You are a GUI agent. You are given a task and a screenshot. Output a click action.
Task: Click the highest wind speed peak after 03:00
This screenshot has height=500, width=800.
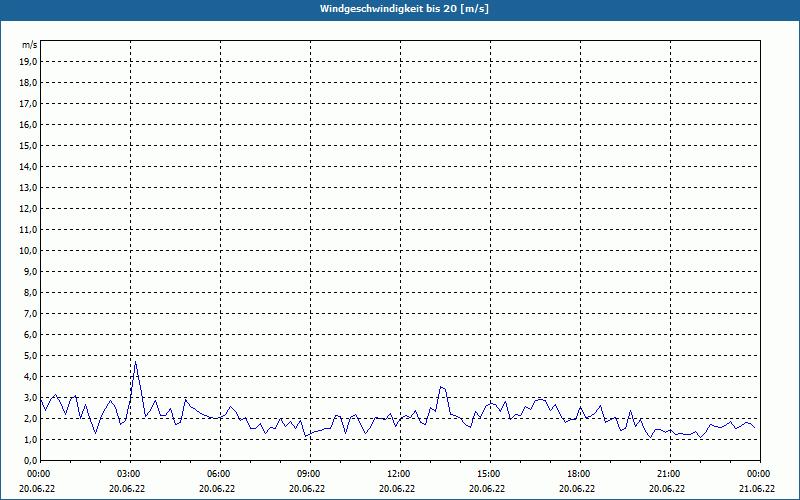click(135, 362)
